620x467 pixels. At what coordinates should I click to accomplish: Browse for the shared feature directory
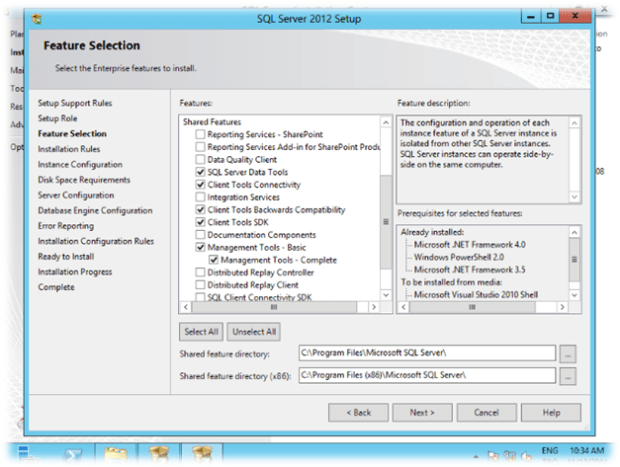[568, 353]
